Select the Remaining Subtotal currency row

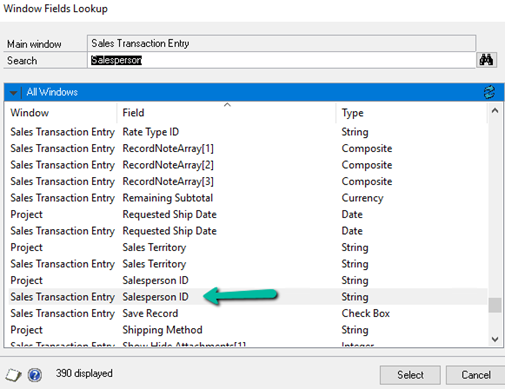coord(248,198)
